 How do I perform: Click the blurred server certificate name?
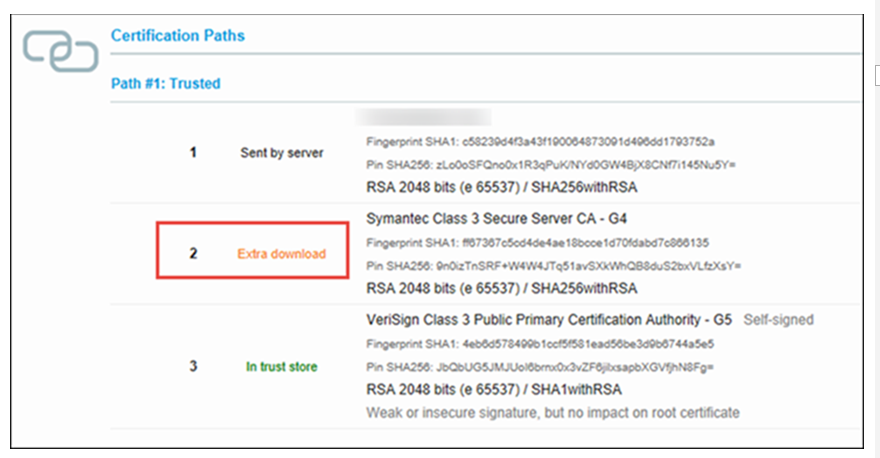pos(423,117)
